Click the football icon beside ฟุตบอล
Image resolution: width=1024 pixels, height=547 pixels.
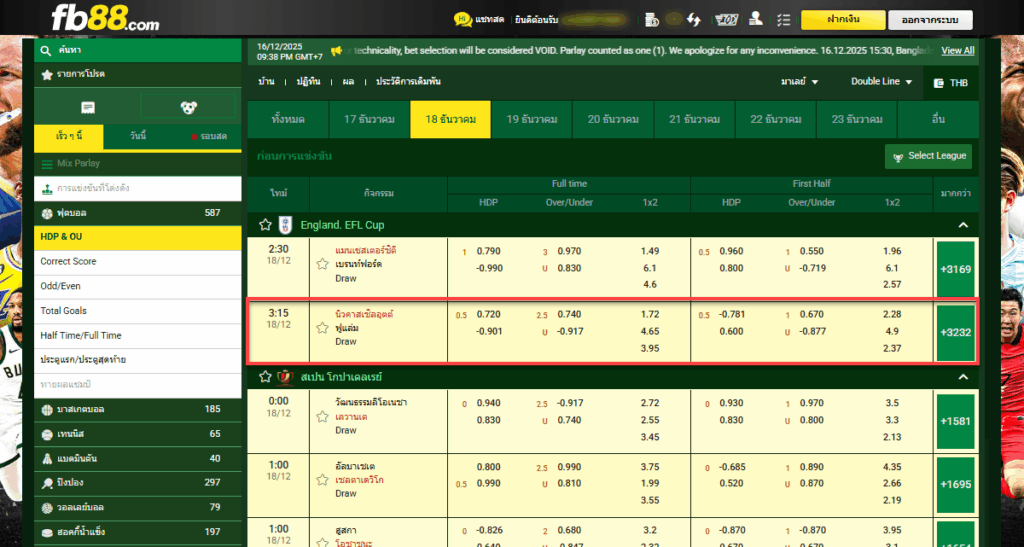(47, 213)
